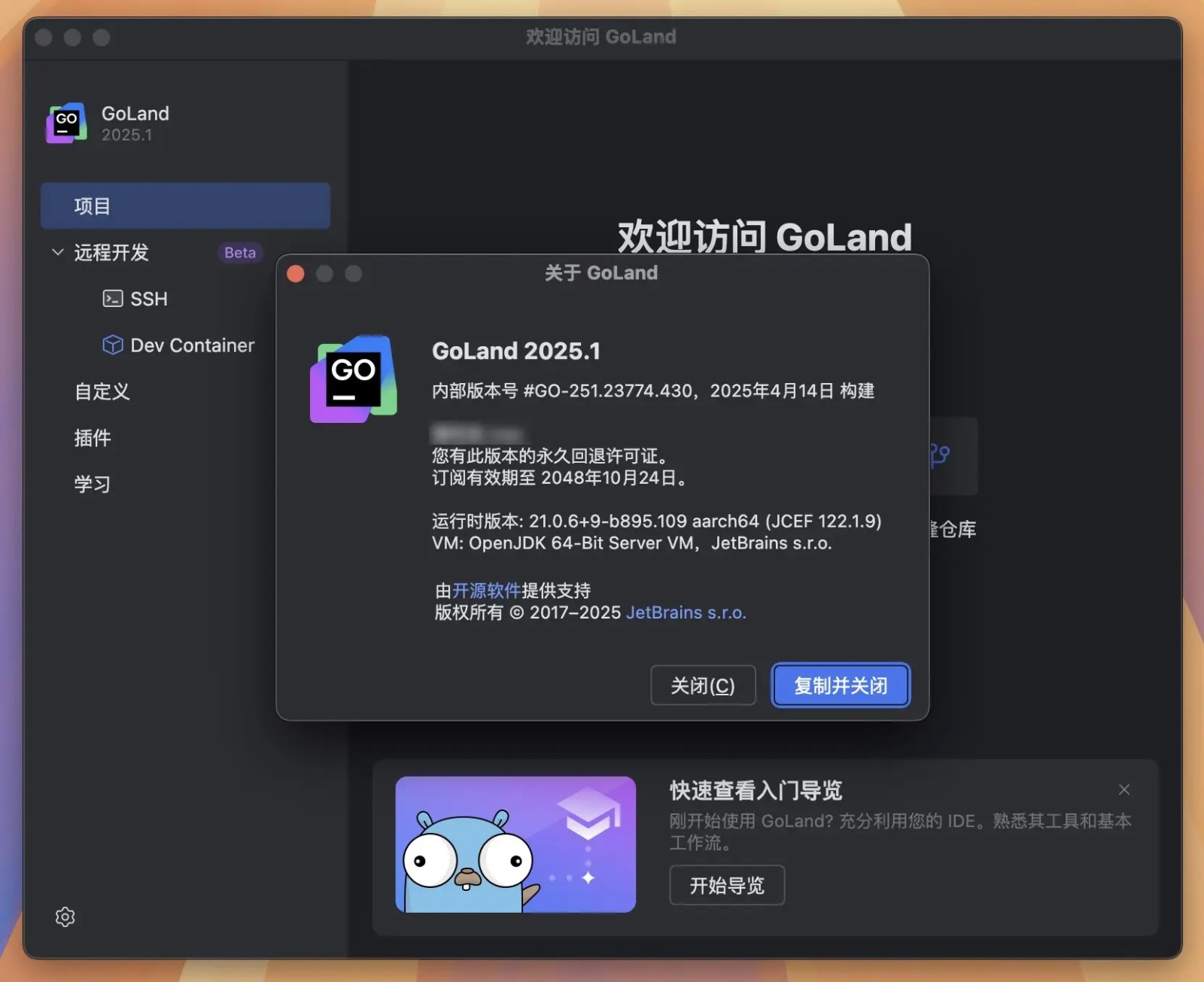The image size is (1204, 982).
Task: Start the tour via 开始导览
Action: pos(726,885)
